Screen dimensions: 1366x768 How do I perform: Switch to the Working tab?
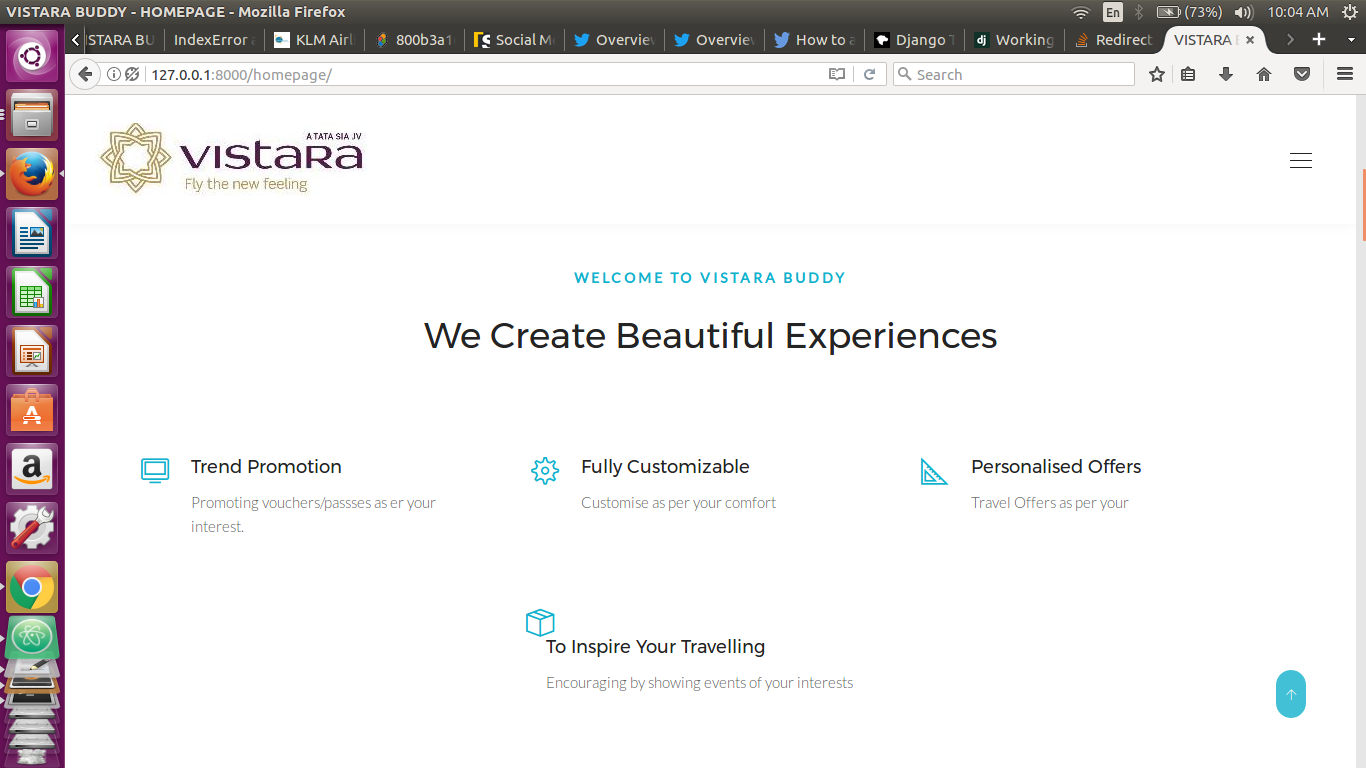click(1014, 40)
